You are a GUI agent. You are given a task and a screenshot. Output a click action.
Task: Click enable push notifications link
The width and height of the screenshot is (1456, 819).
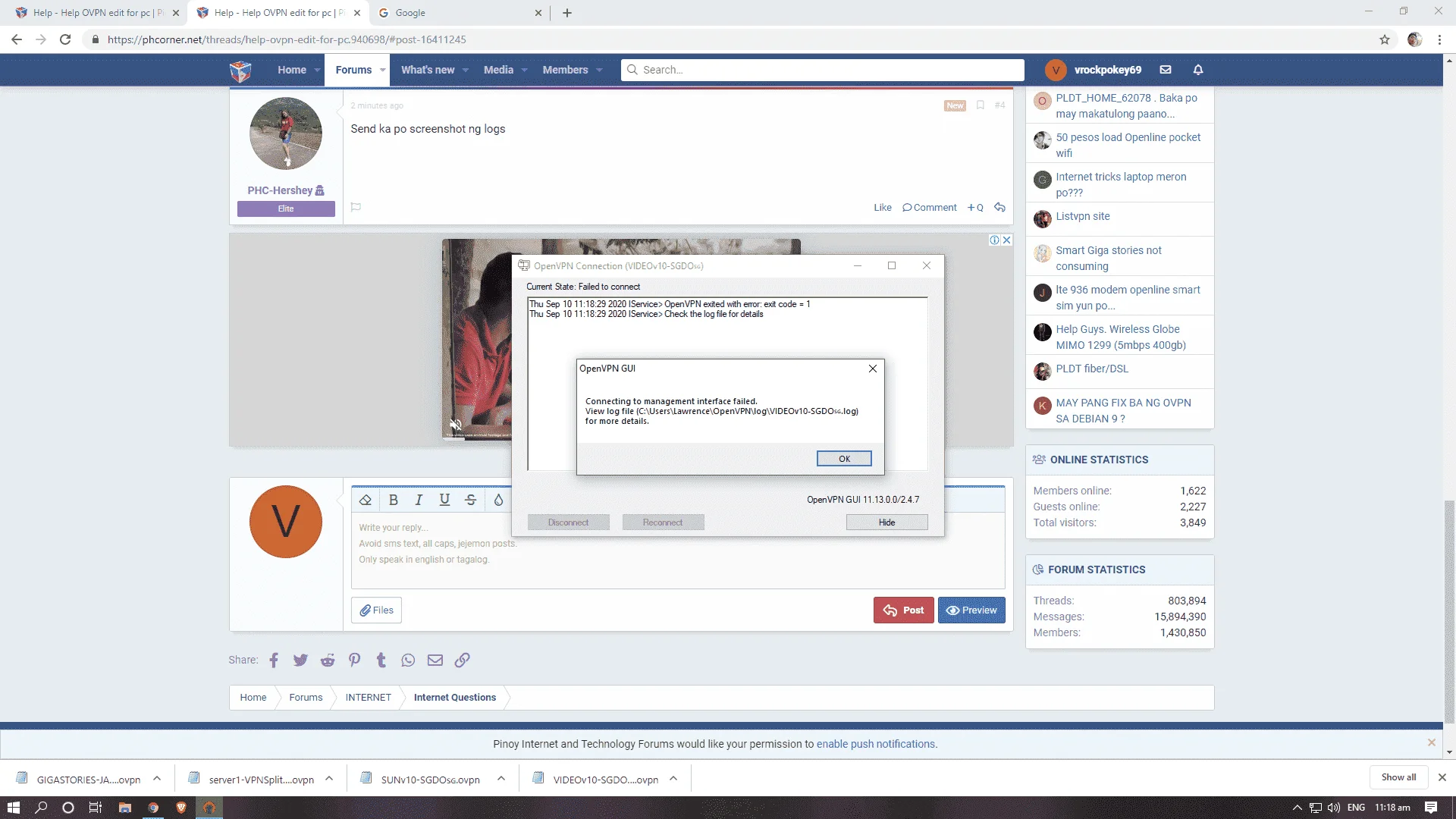[x=875, y=744]
